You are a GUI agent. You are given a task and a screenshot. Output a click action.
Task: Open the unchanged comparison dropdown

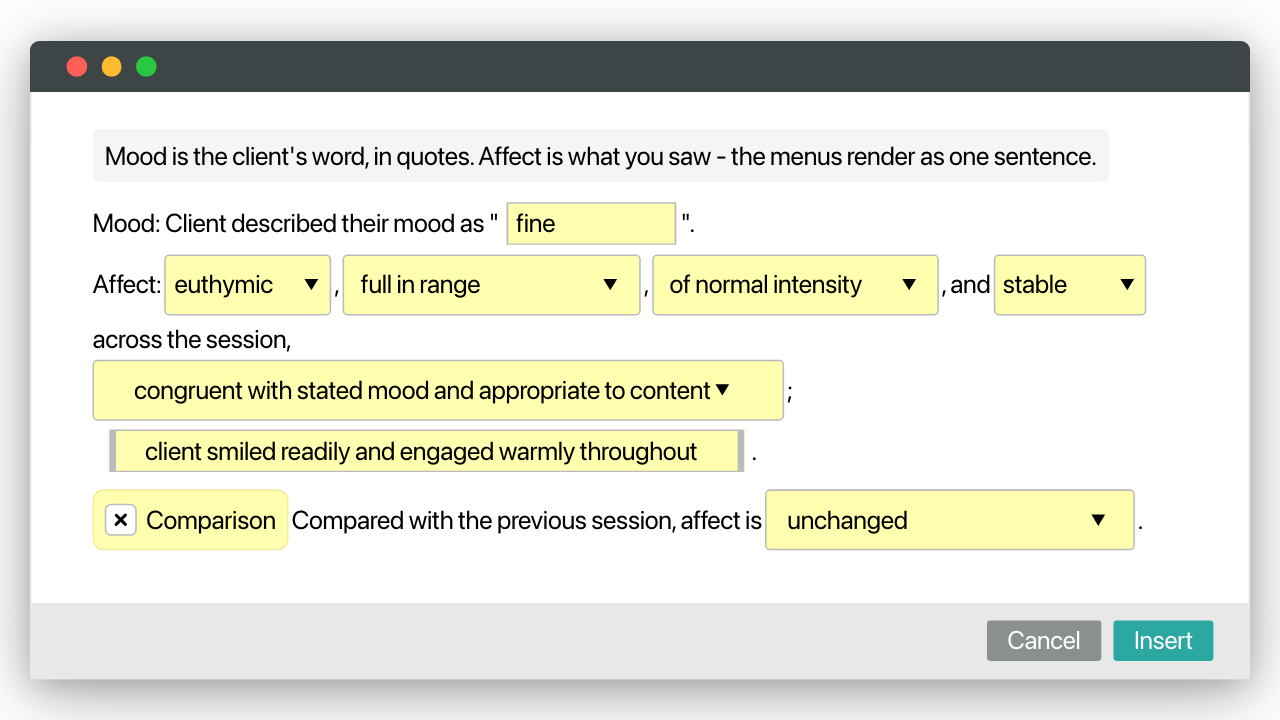pos(950,520)
